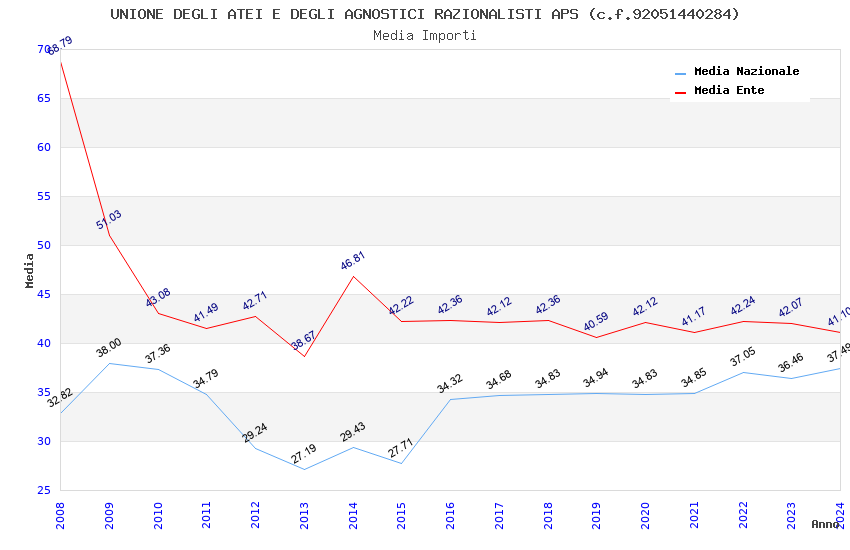Click the data label 29.24
The width and height of the screenshot is (850, 550).
(255, 432)
